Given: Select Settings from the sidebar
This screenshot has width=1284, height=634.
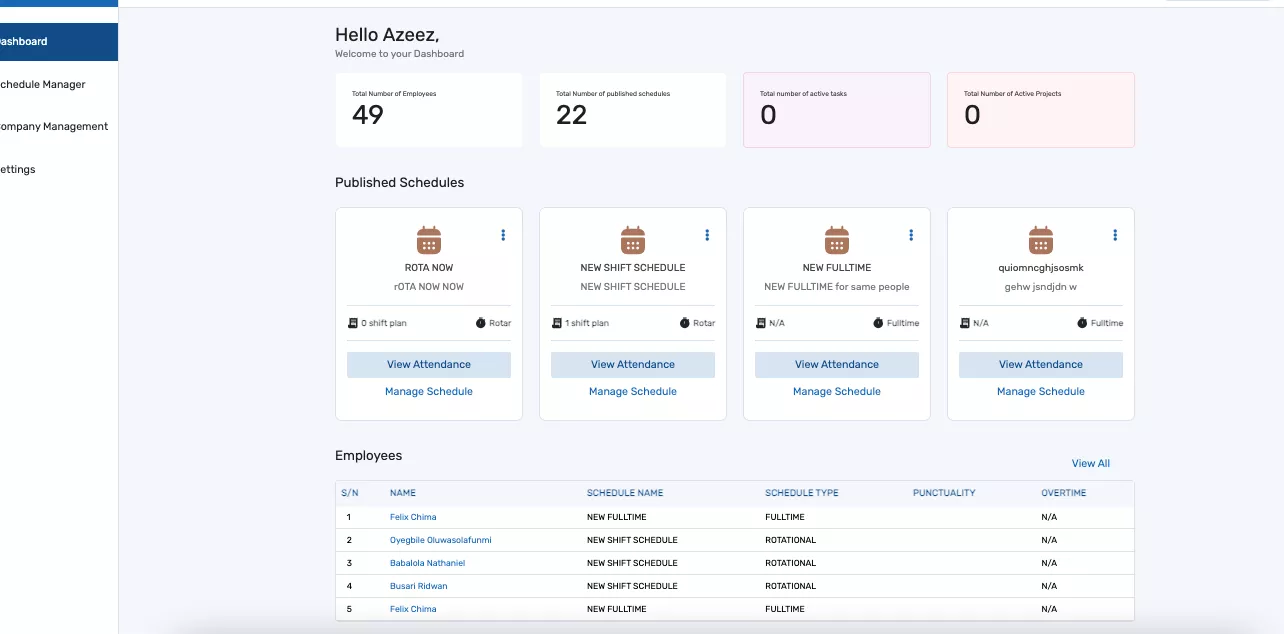Looking at the screenshot, I should click(x=18, y=169).
